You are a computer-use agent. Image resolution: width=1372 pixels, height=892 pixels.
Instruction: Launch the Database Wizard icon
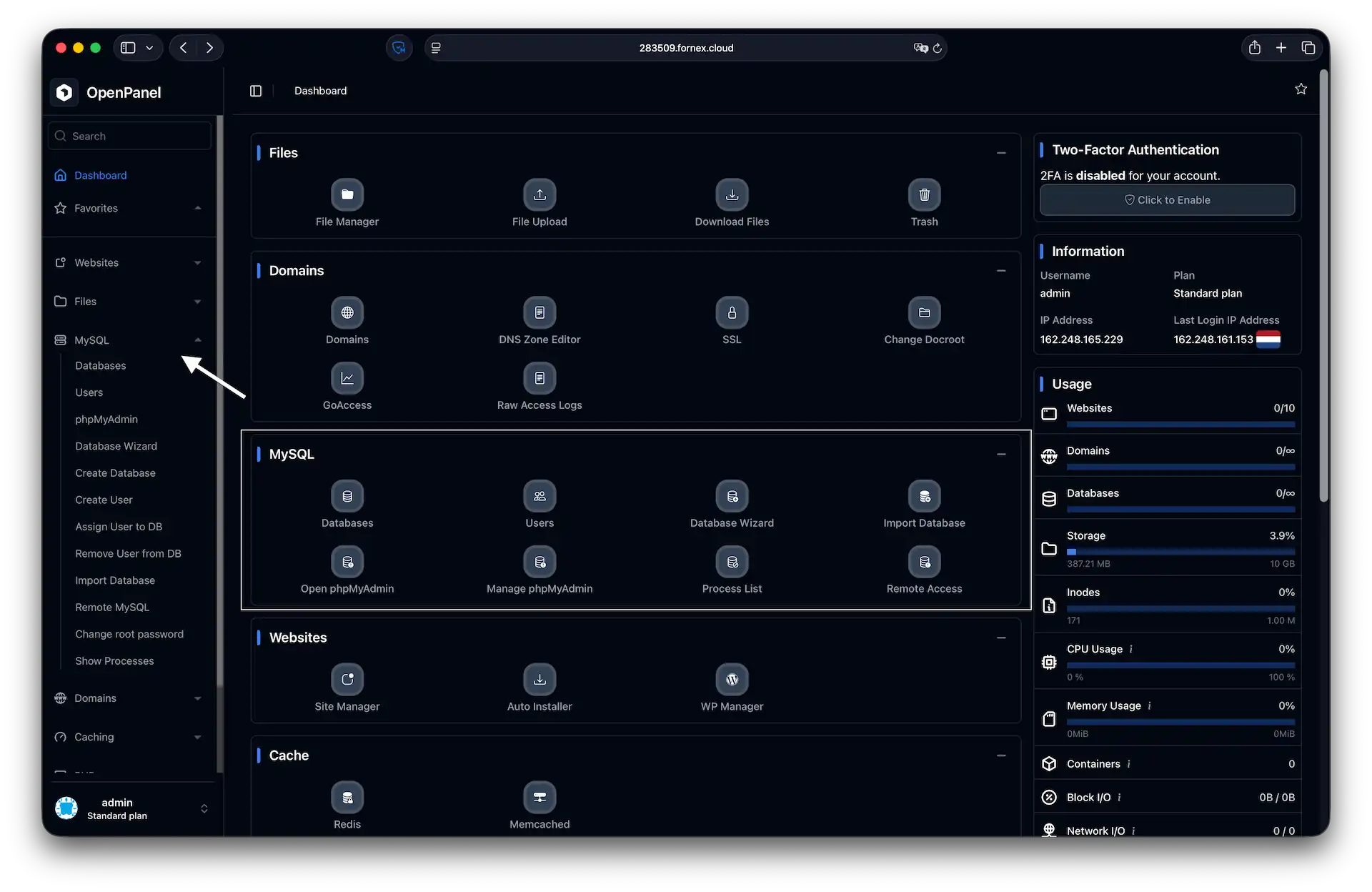point(732,496)
